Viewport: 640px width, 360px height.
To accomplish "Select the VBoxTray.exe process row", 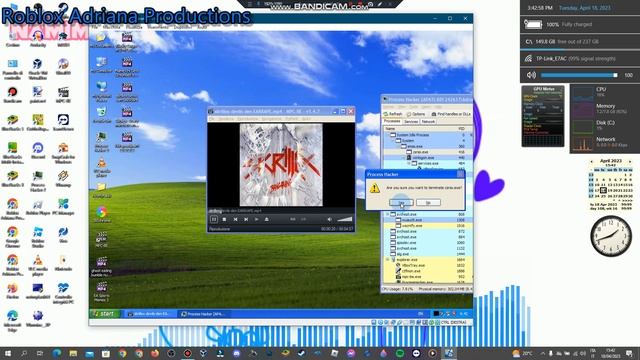I will point(427,265).
